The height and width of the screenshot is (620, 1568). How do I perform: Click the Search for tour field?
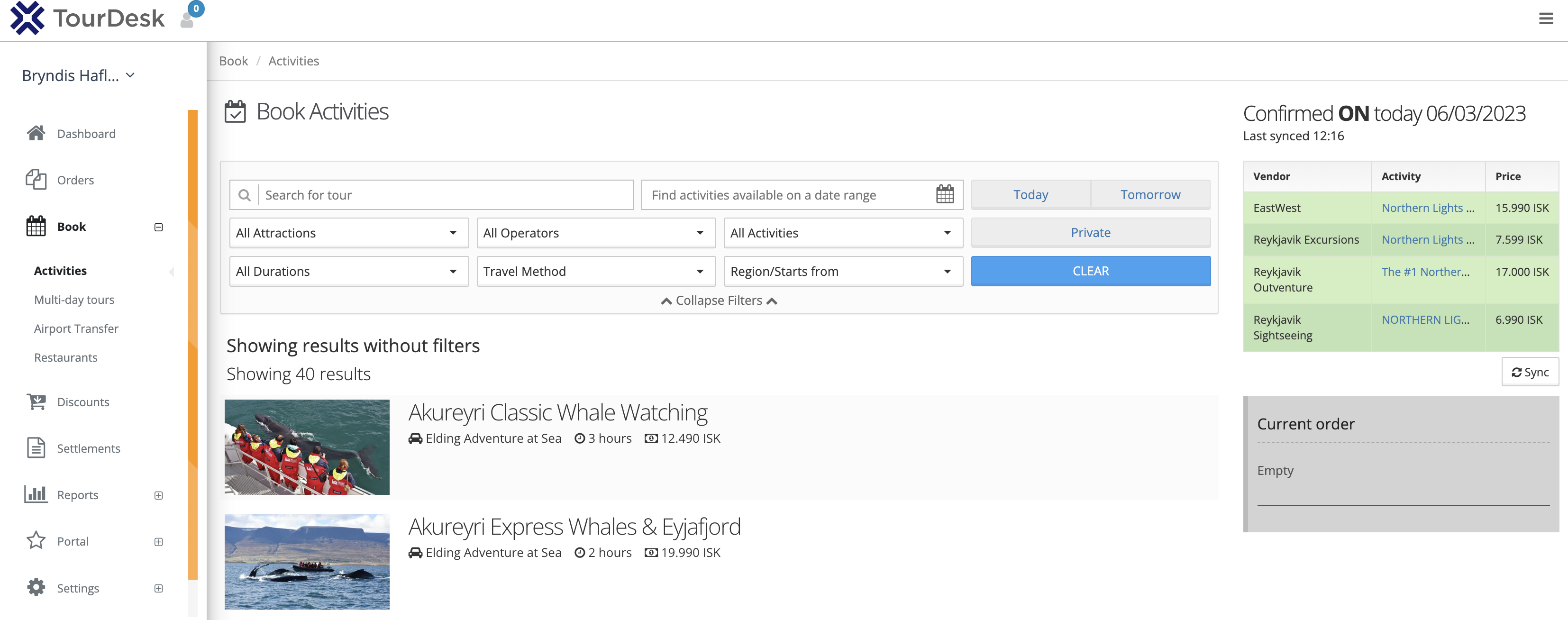(x=446, y=195)
